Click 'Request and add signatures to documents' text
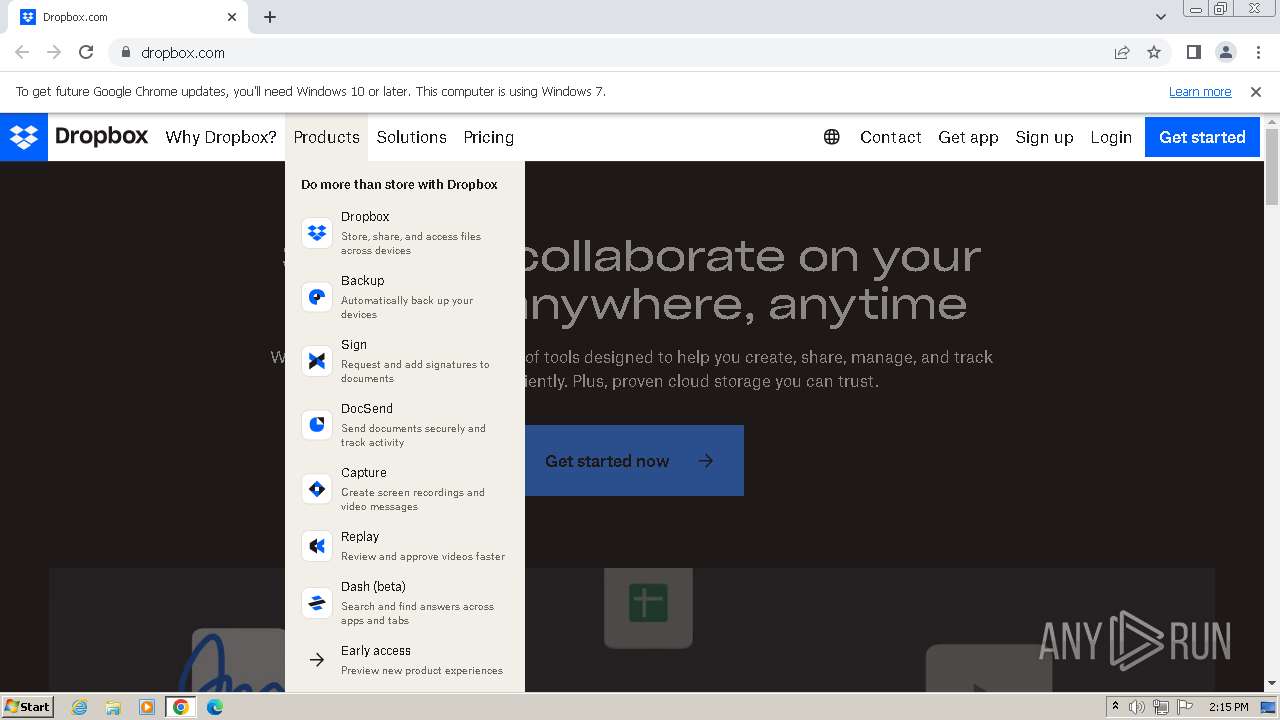This screenshot has height=720, width=1280. pos(415,371)
